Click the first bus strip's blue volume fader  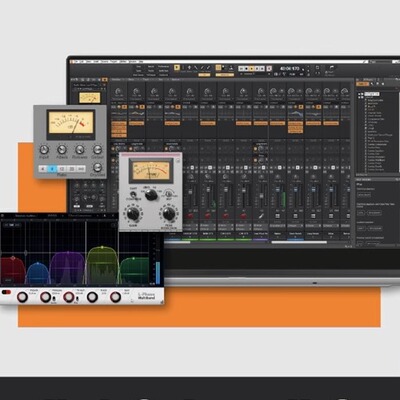[278, 189]
